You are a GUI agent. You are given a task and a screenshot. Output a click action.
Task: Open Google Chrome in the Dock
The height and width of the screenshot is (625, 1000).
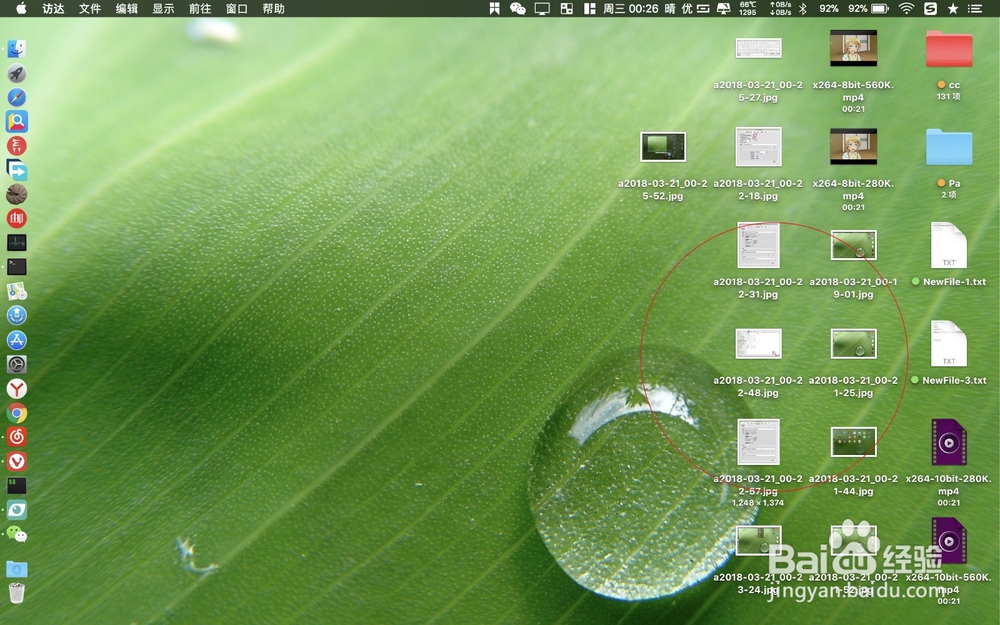click(17, 413)
